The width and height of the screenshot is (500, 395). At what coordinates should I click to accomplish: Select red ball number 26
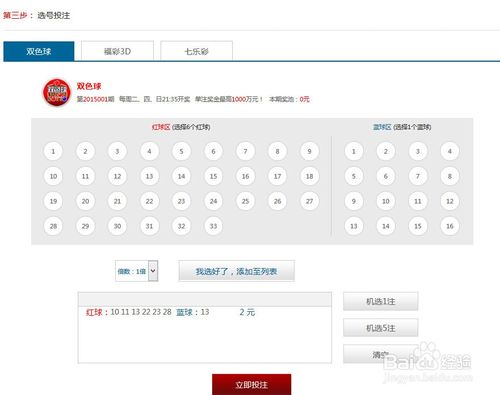[277, 201]
